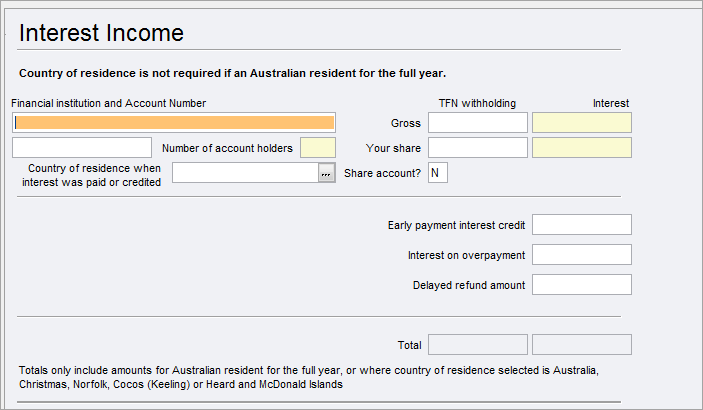703x410 pixels.
Task: Click the bold country of residence note
Action: pyautogui.click(x=232, y=73)
